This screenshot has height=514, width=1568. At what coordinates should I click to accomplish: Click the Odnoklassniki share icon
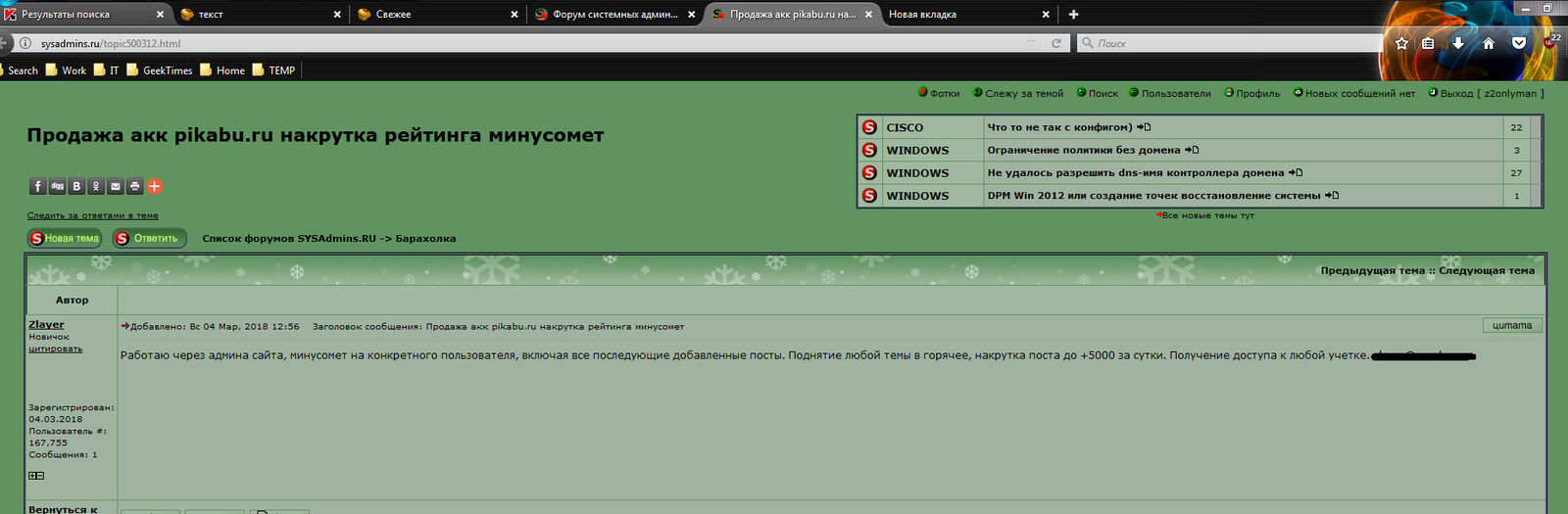point(96,186)
